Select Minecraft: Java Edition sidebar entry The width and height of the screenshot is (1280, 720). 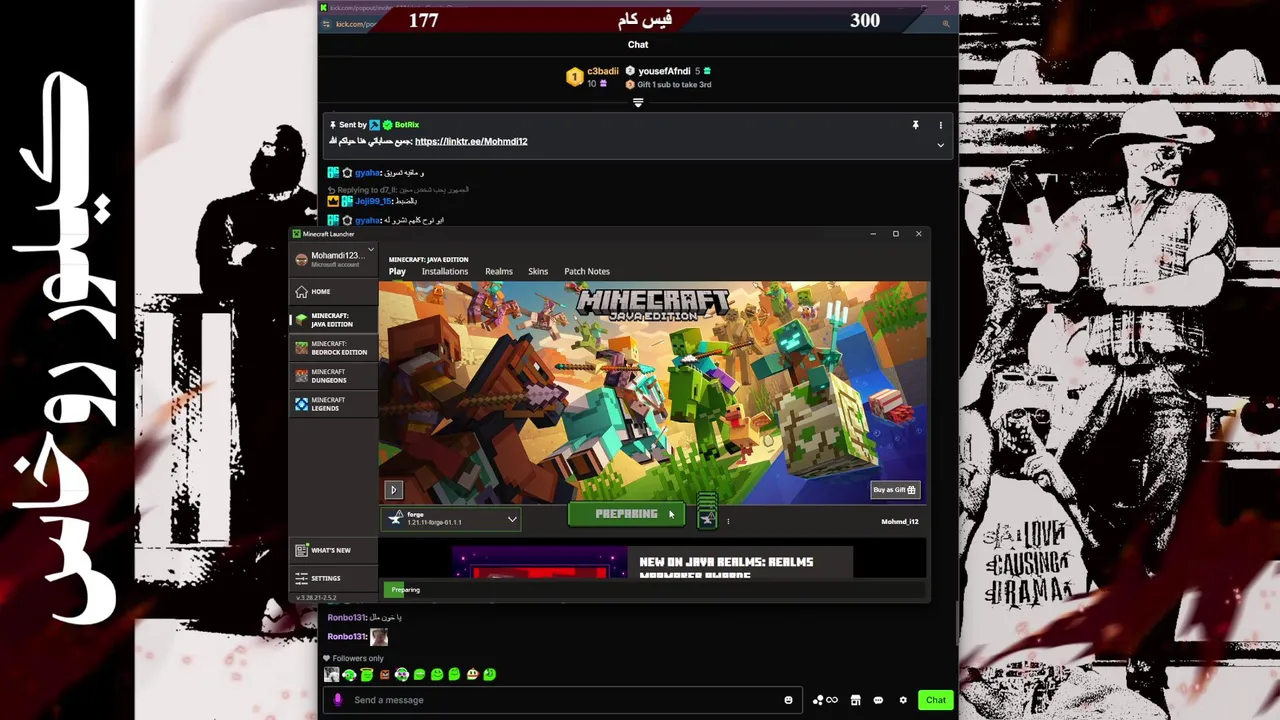(x=332, y=320)
